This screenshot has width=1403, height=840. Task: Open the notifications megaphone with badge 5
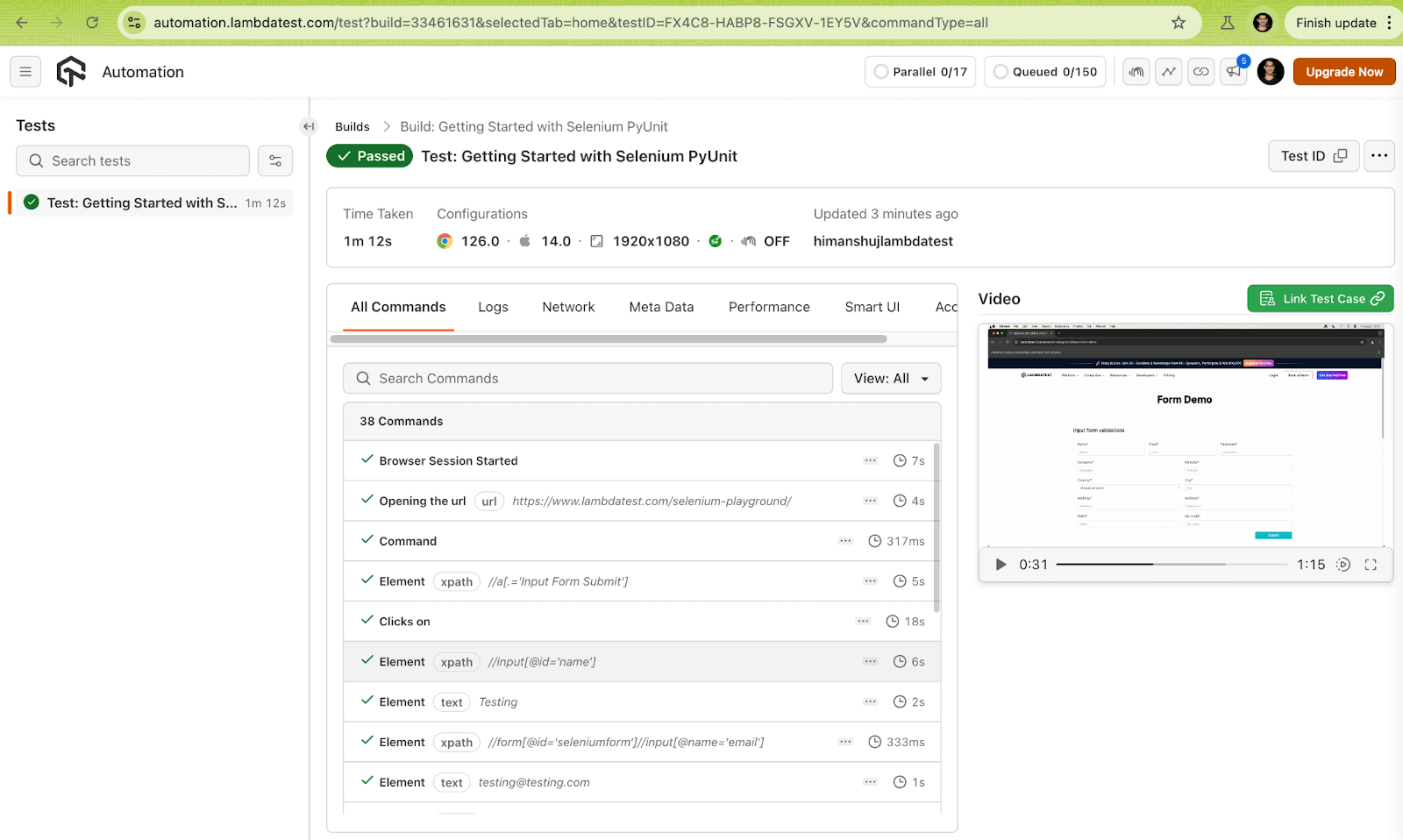(x=1233, y=71)
